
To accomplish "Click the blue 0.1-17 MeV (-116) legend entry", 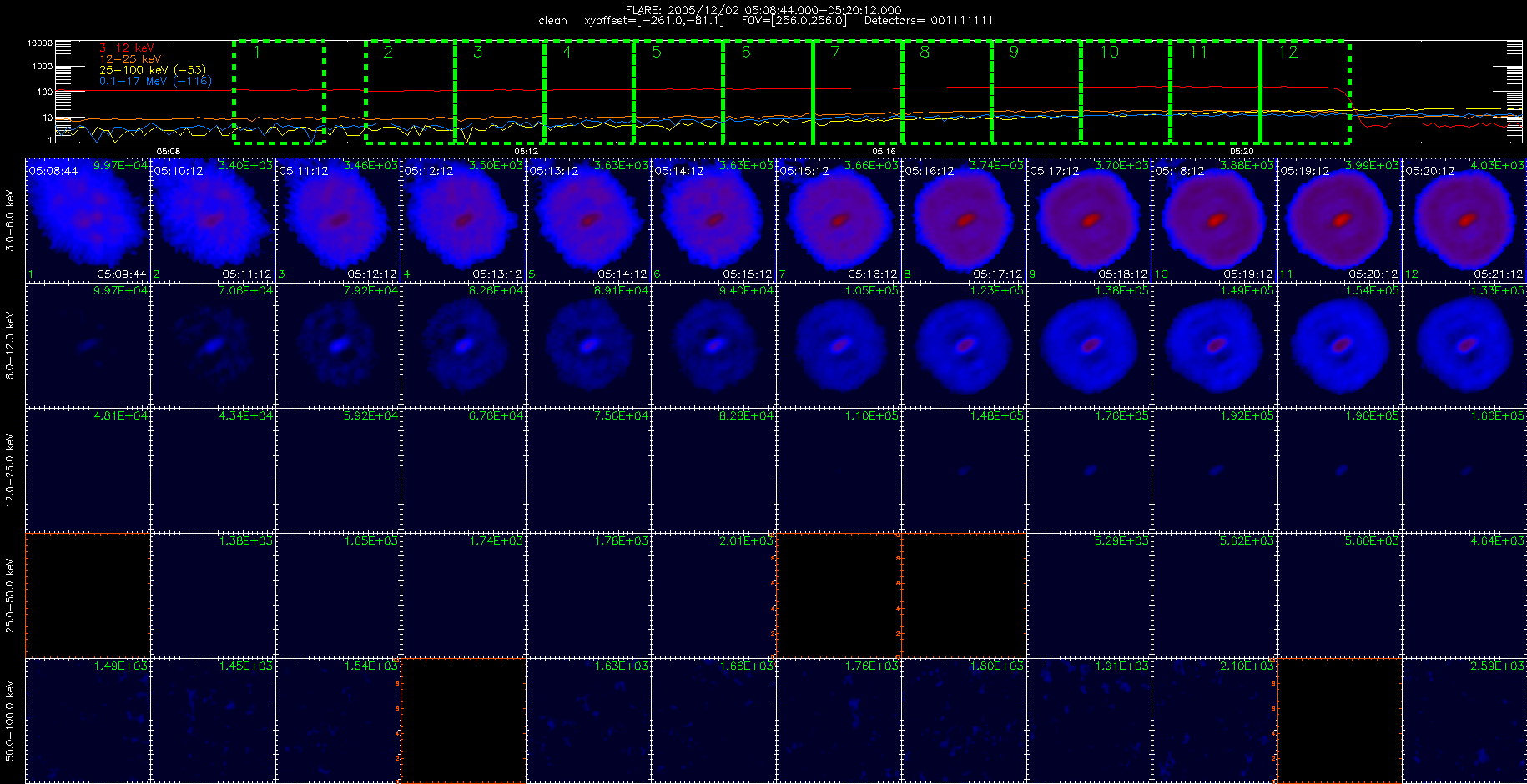I will point(156,81).
